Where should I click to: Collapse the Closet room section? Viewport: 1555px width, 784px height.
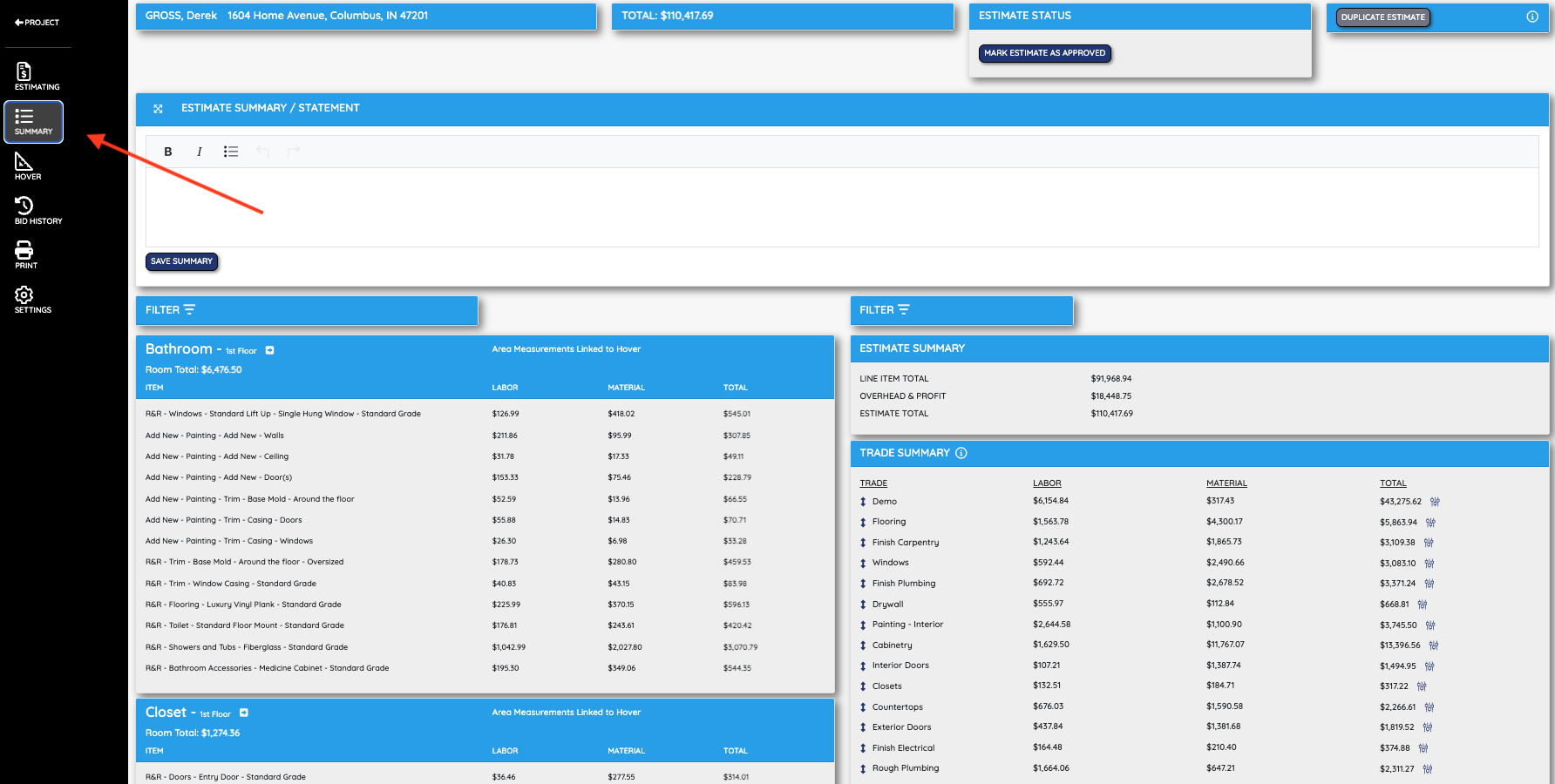click(244, 713)
